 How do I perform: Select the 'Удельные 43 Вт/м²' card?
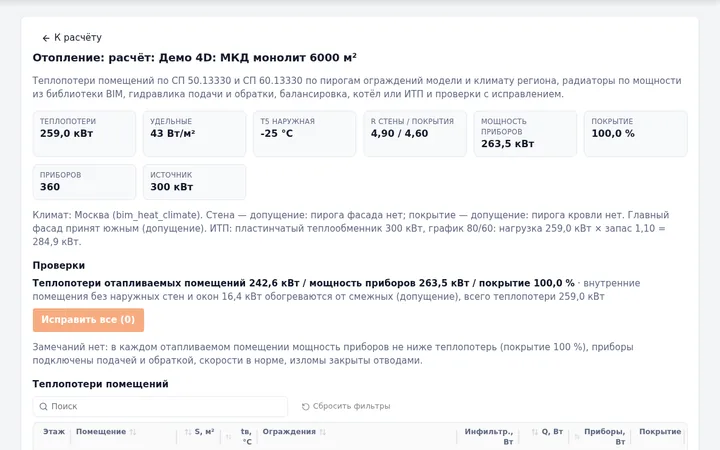[194, 134]
